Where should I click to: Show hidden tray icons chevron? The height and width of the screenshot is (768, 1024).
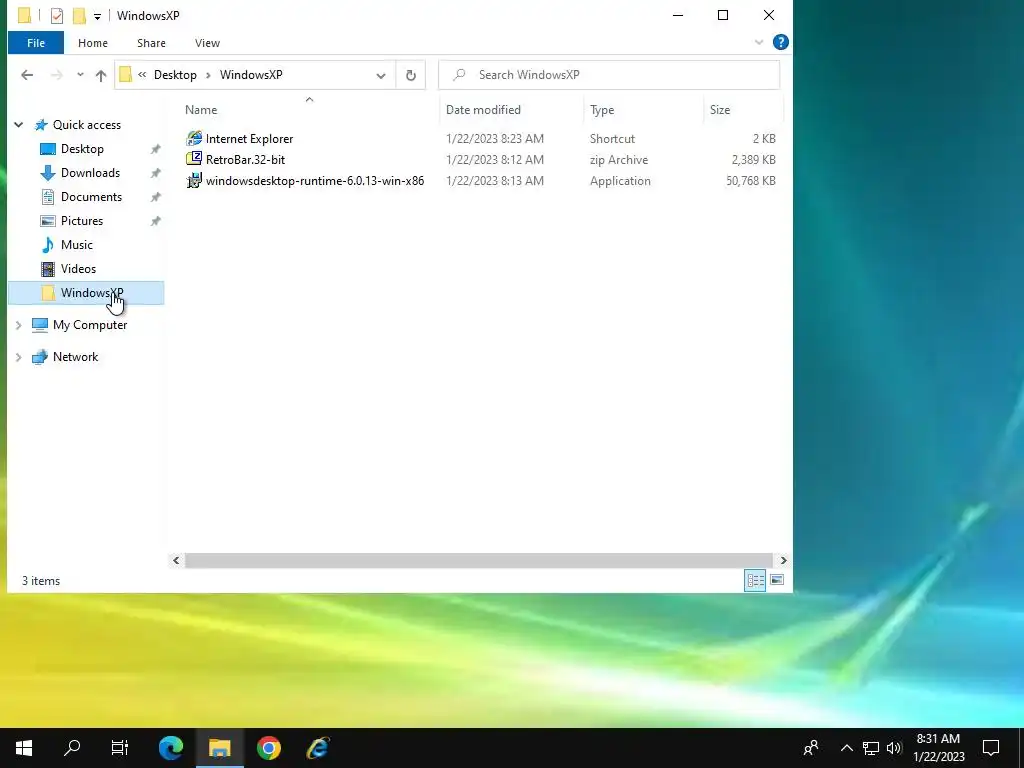846,748
